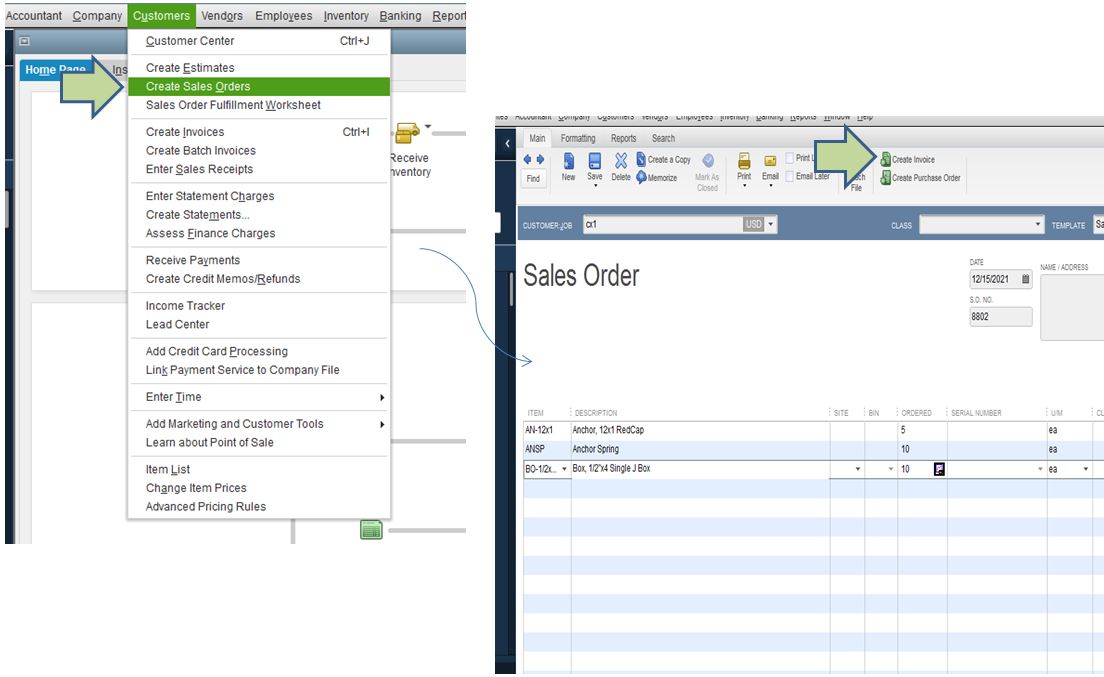Click the Email envelope icon

click(x=770, y=161)
